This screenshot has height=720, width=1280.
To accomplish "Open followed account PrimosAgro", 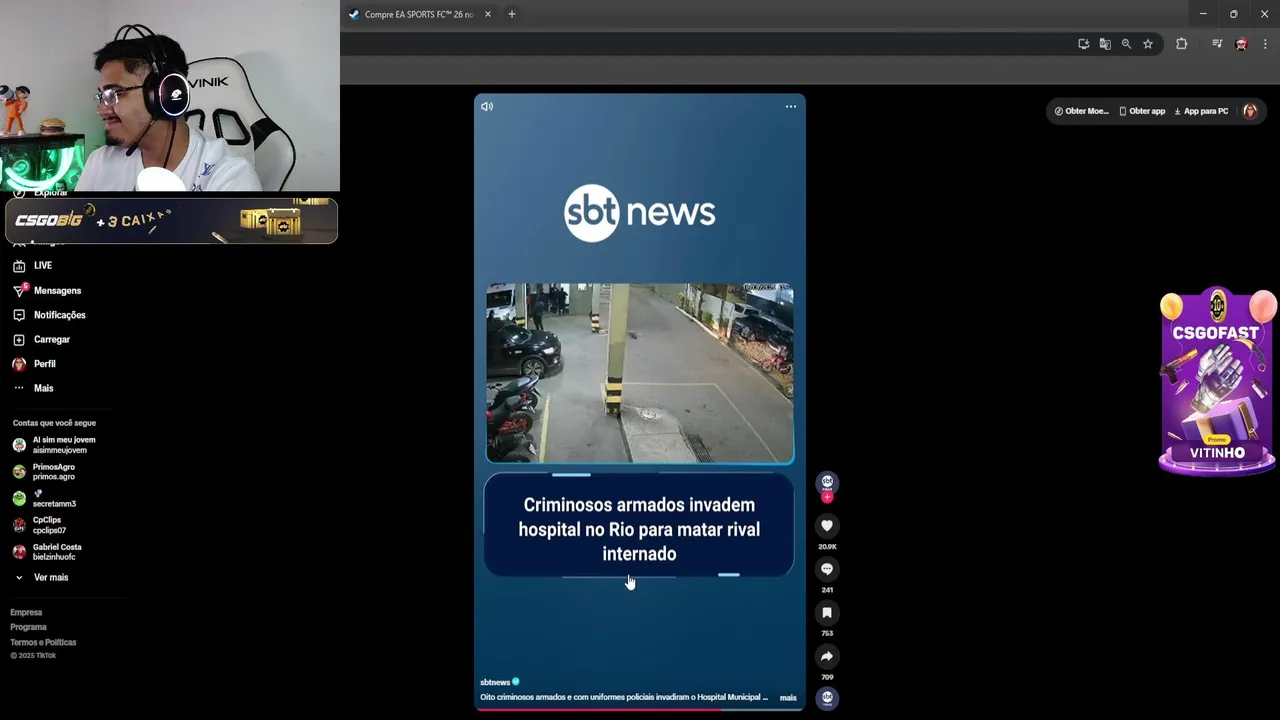I will [x=44, y=472].
